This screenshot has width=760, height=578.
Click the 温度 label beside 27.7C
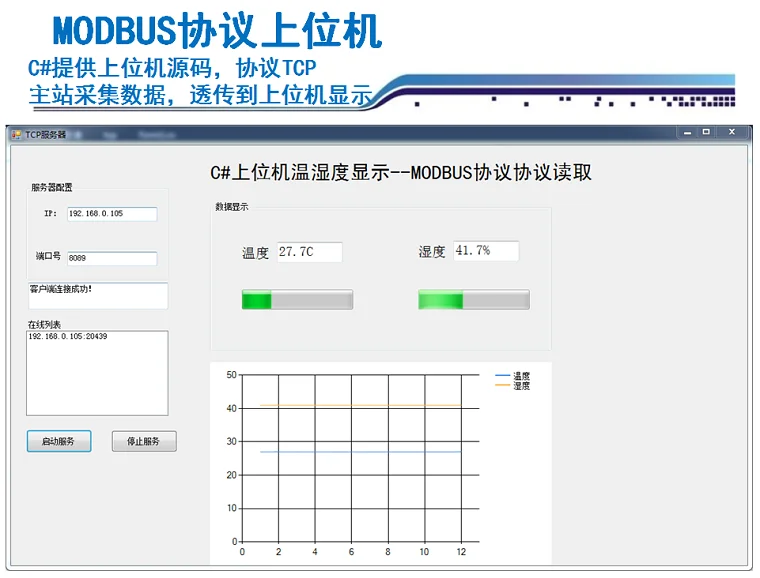(x=255, y=253)
